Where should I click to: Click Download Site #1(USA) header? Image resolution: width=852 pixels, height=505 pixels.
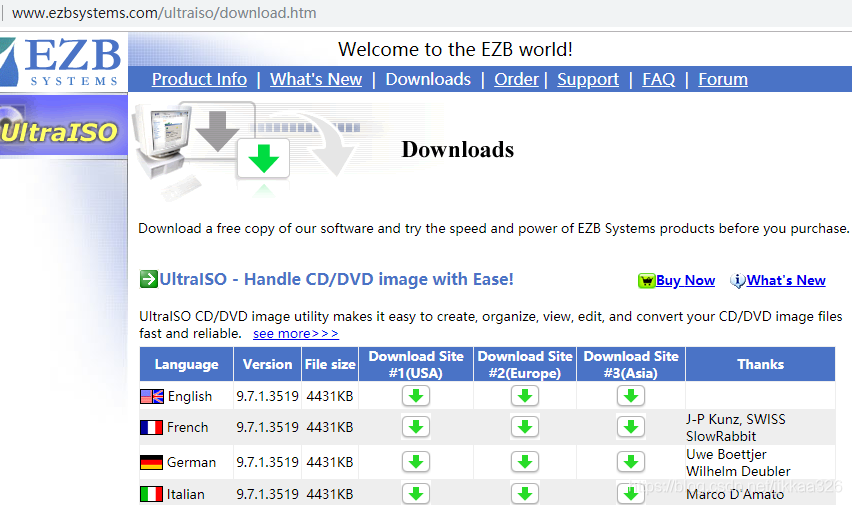416,364
